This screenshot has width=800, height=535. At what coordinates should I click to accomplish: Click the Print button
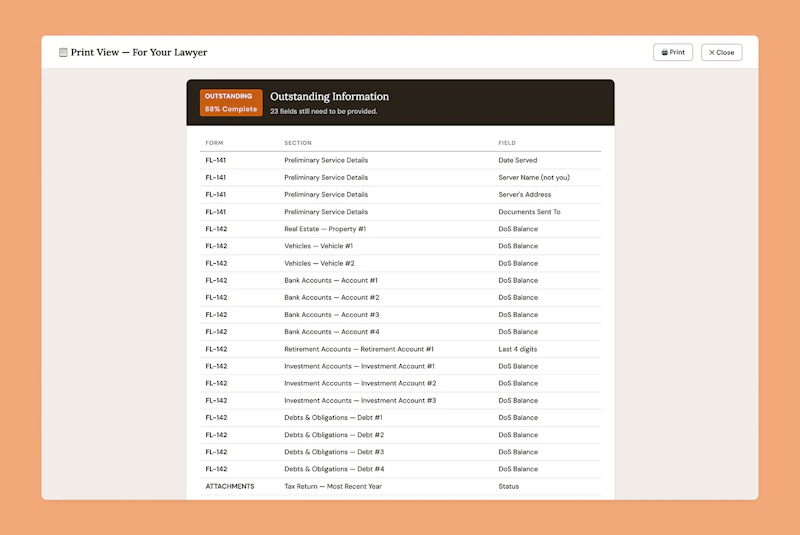pos(672,52)
